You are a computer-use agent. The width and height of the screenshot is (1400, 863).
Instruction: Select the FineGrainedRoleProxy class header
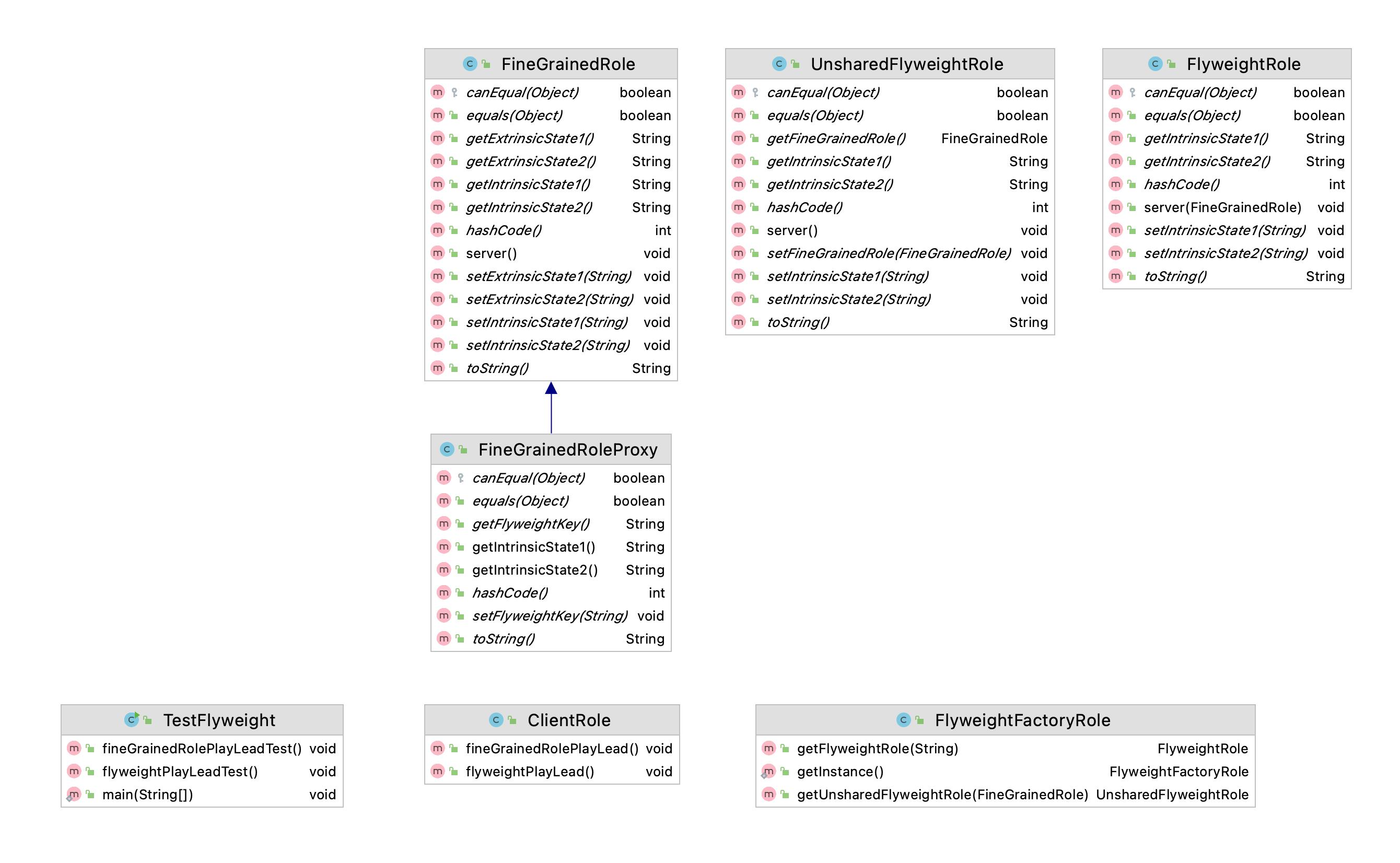click(567, 449)
